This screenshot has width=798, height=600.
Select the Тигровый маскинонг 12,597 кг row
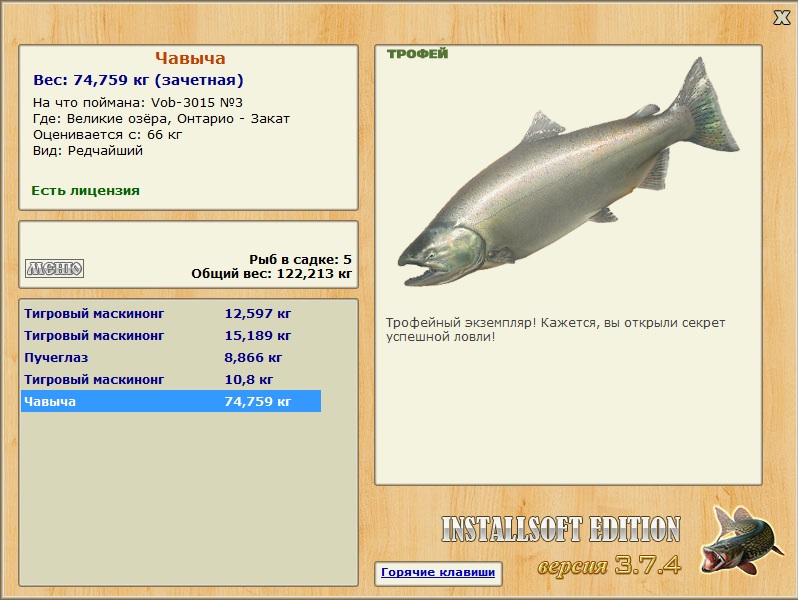click(171, 313)
